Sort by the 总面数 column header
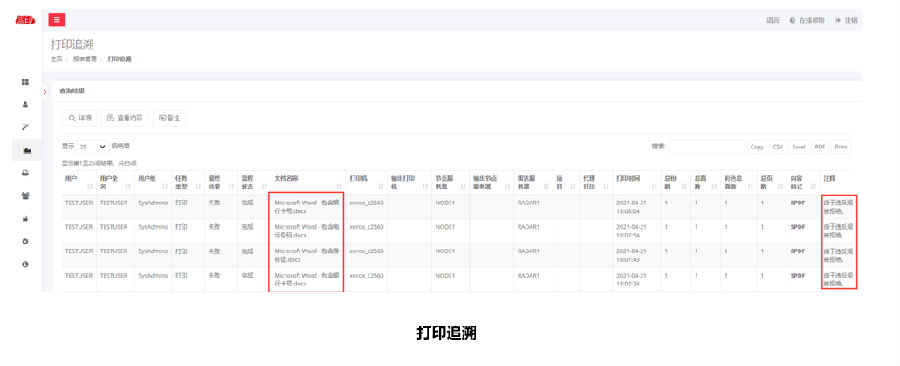900x366 pixels. [706, 182]
